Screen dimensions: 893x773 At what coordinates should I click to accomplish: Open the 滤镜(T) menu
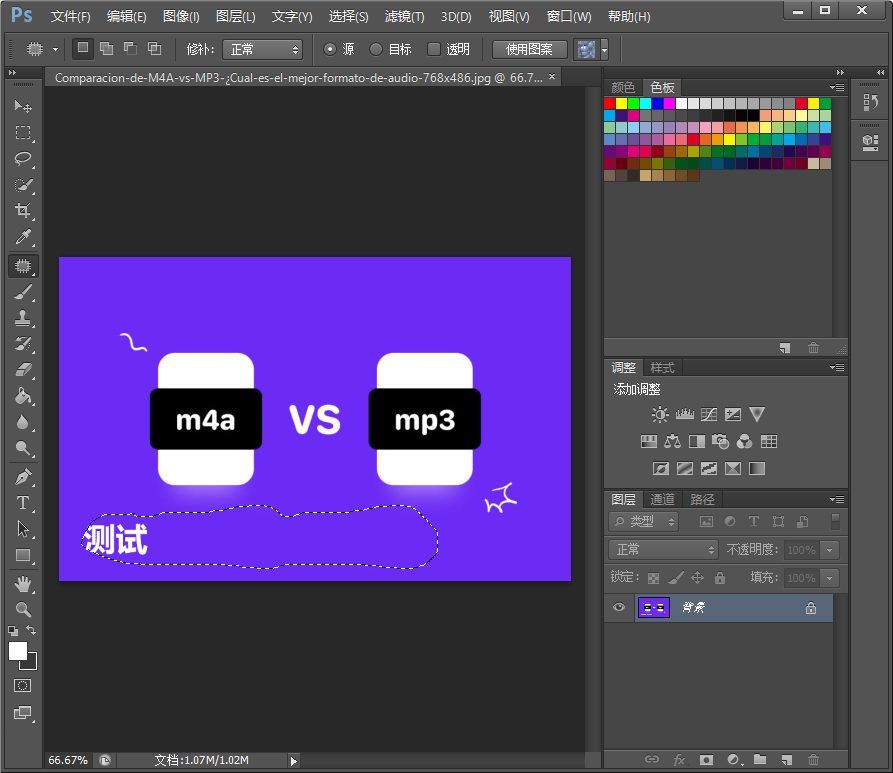pos(404,17)
